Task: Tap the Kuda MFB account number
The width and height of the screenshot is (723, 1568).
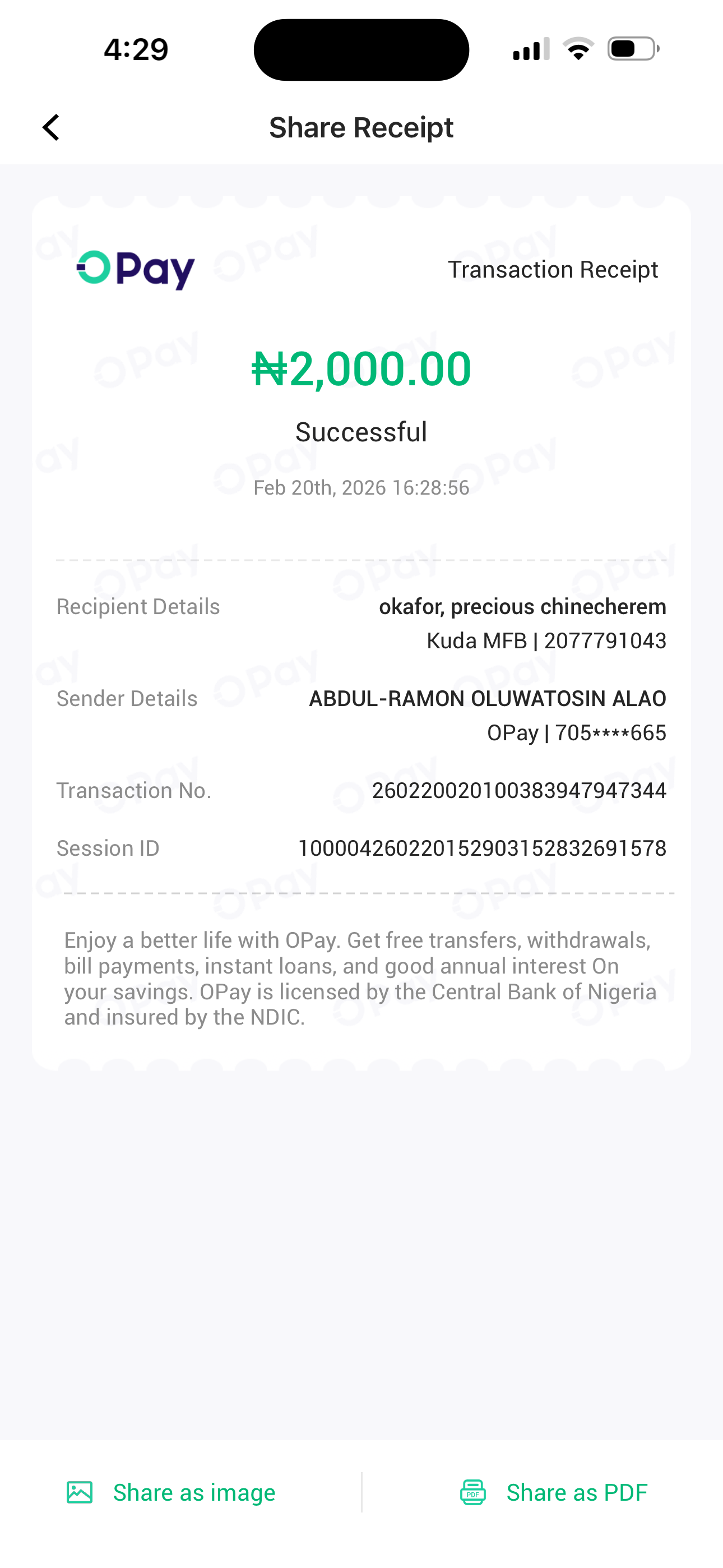Action: pos(546,641)
